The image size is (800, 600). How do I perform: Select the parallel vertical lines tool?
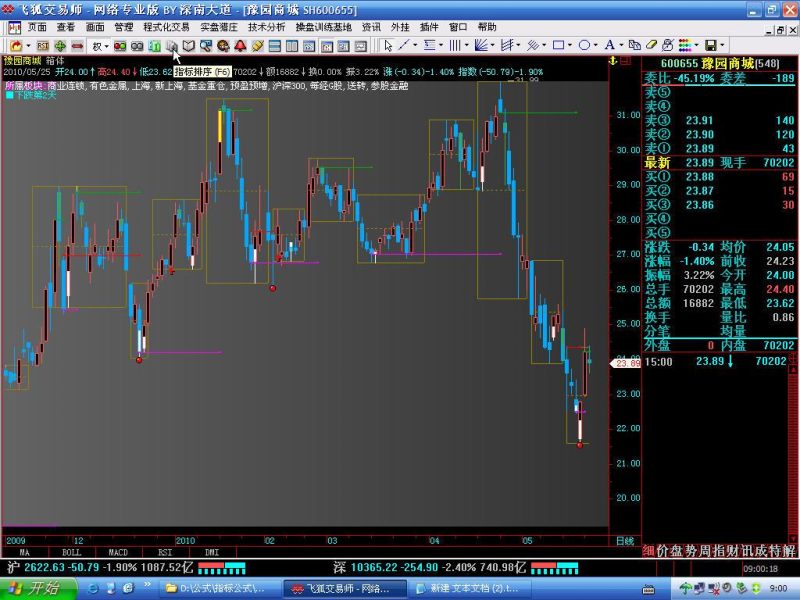coord(455,46)
